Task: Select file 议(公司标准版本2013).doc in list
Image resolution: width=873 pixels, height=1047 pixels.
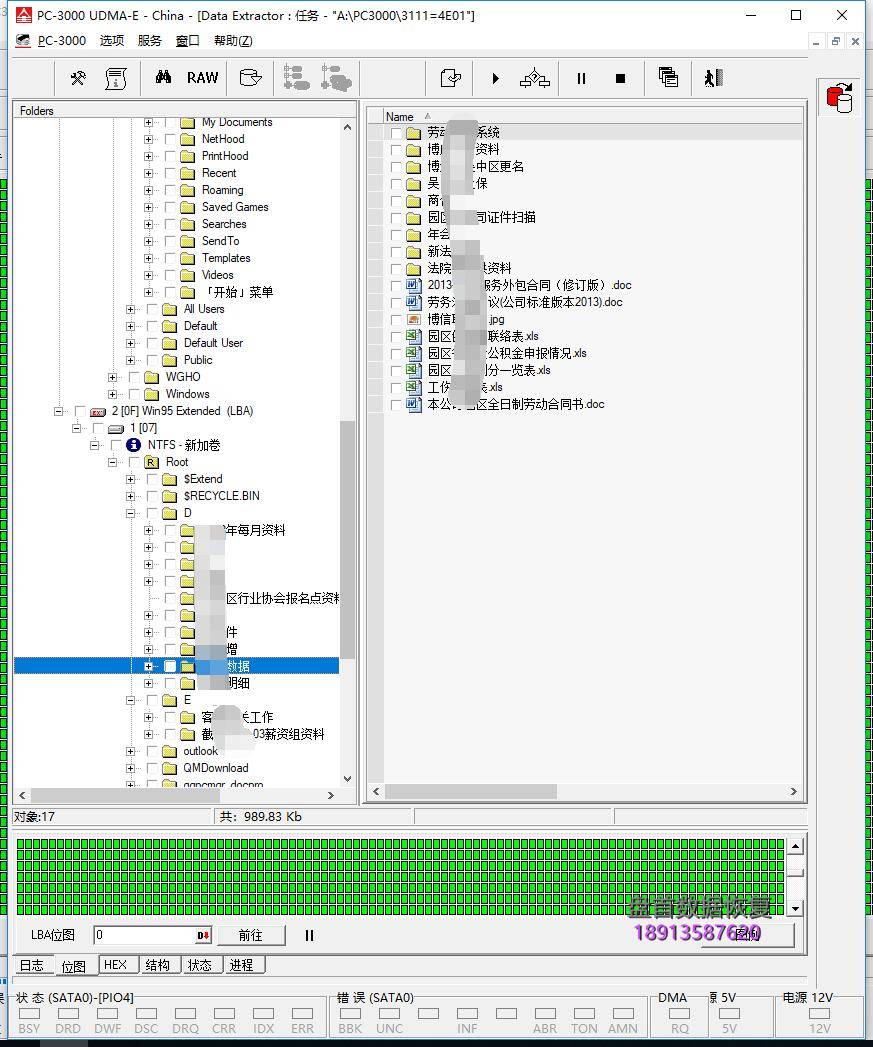Action: coord(524,302)
